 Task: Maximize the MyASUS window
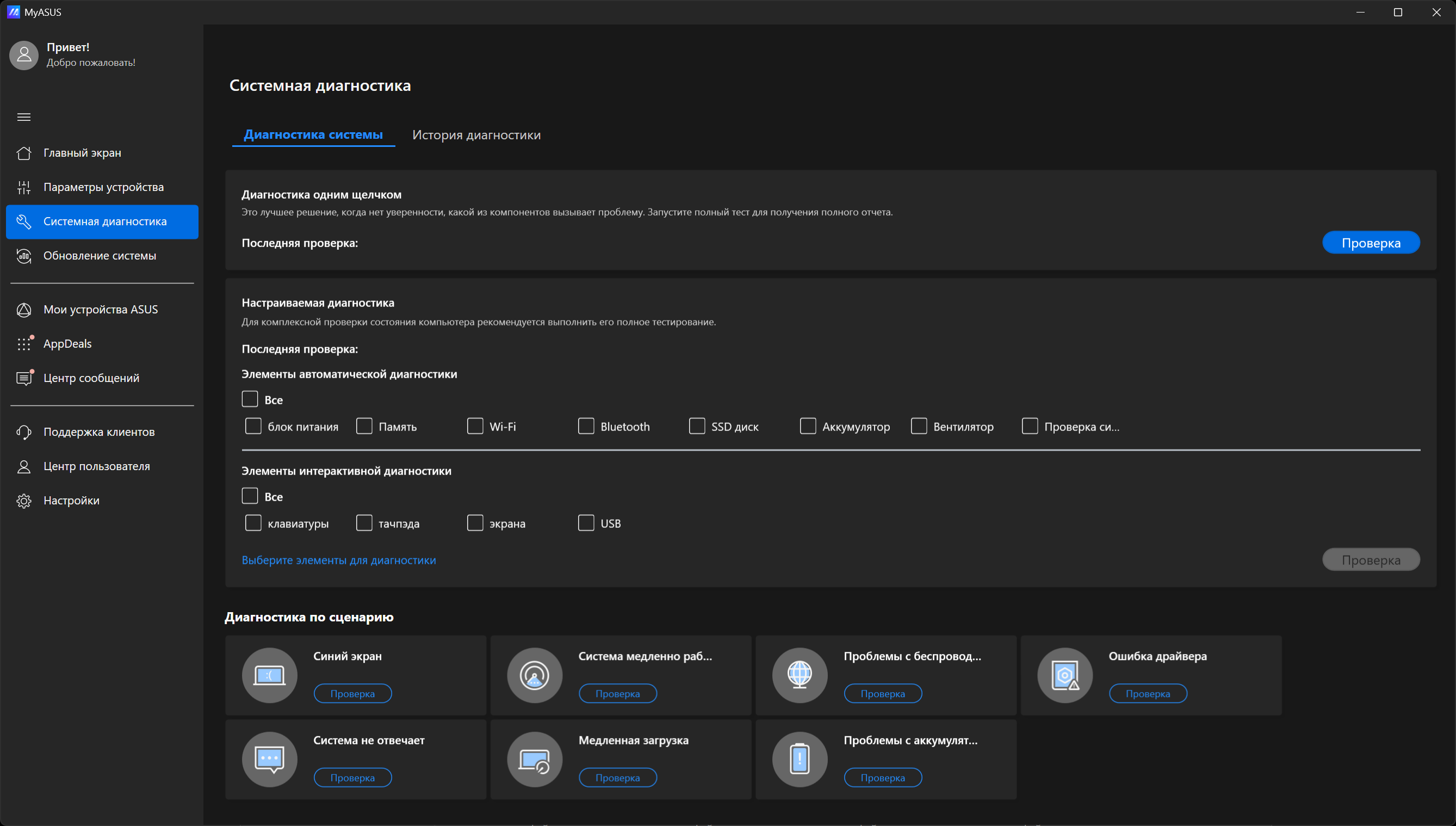coord(1398,12)
